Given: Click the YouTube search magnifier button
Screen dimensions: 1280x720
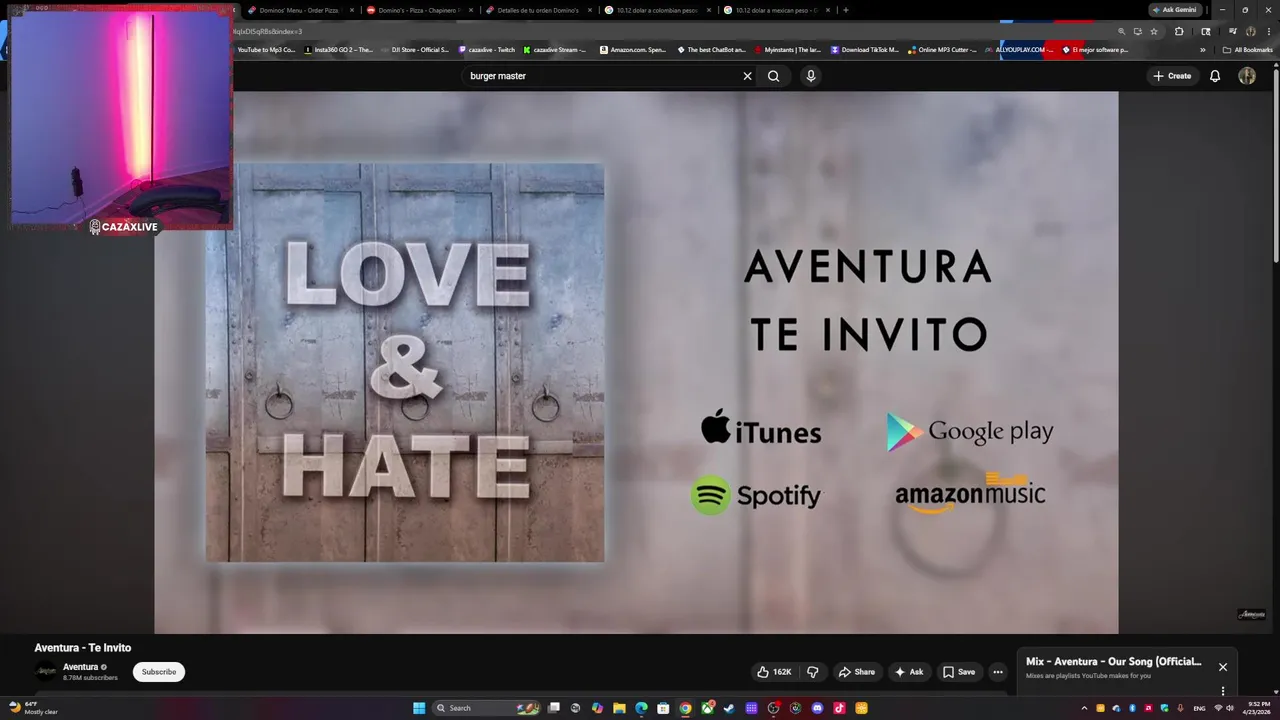Looking at the screenshot, I should point(773,76).
